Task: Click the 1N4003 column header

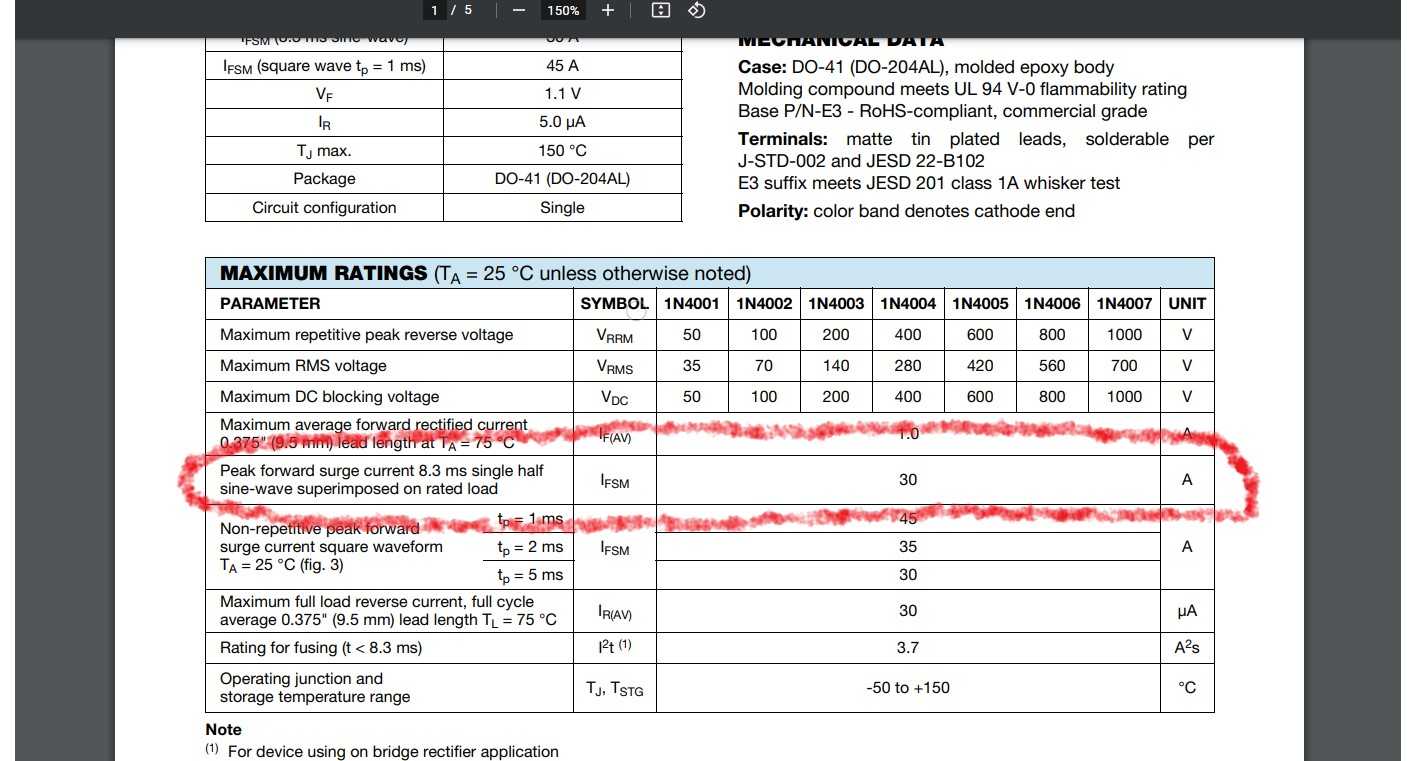Action: click(x=836, y=303)
